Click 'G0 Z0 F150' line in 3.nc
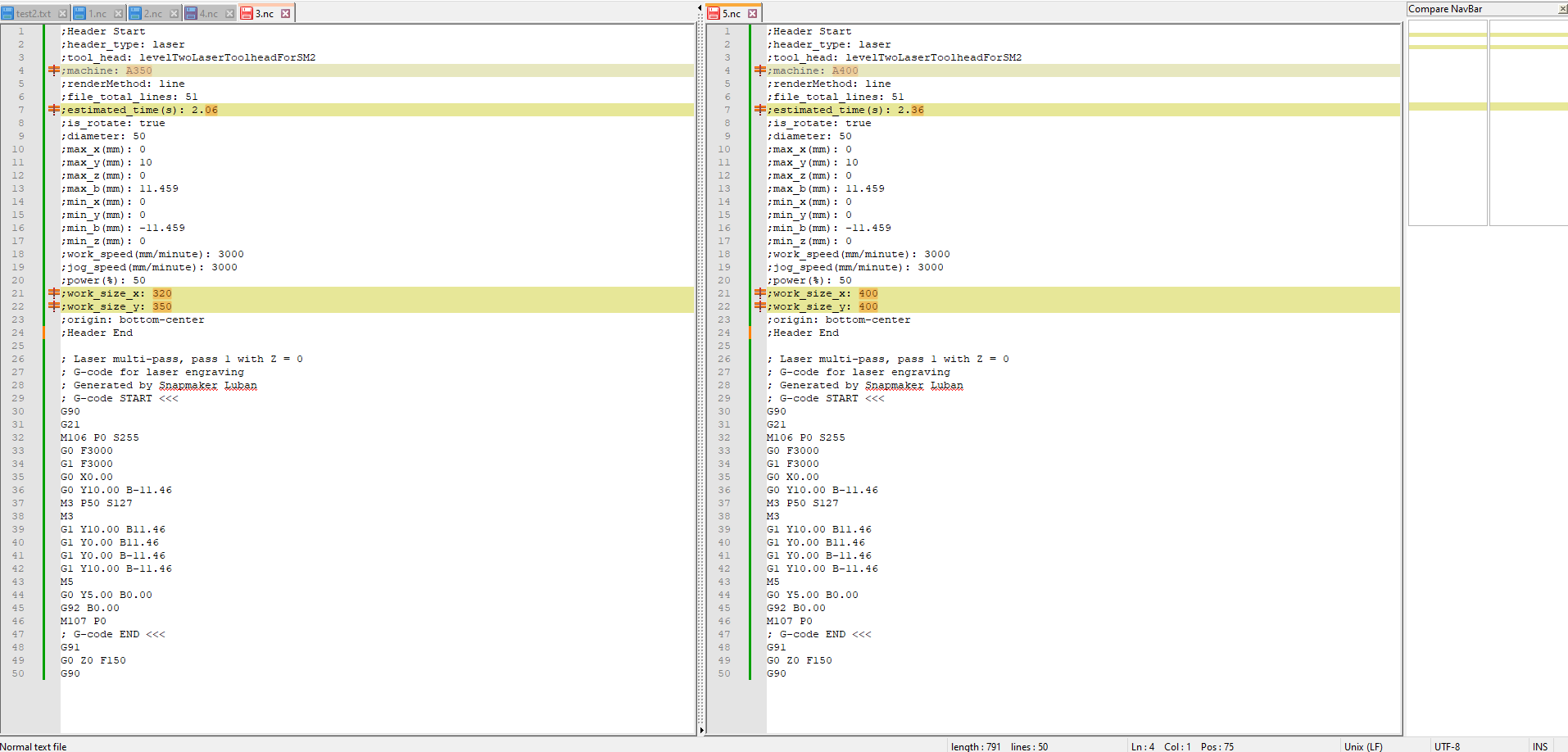This screenshot has width=1568, height=752. pos(93,660)
